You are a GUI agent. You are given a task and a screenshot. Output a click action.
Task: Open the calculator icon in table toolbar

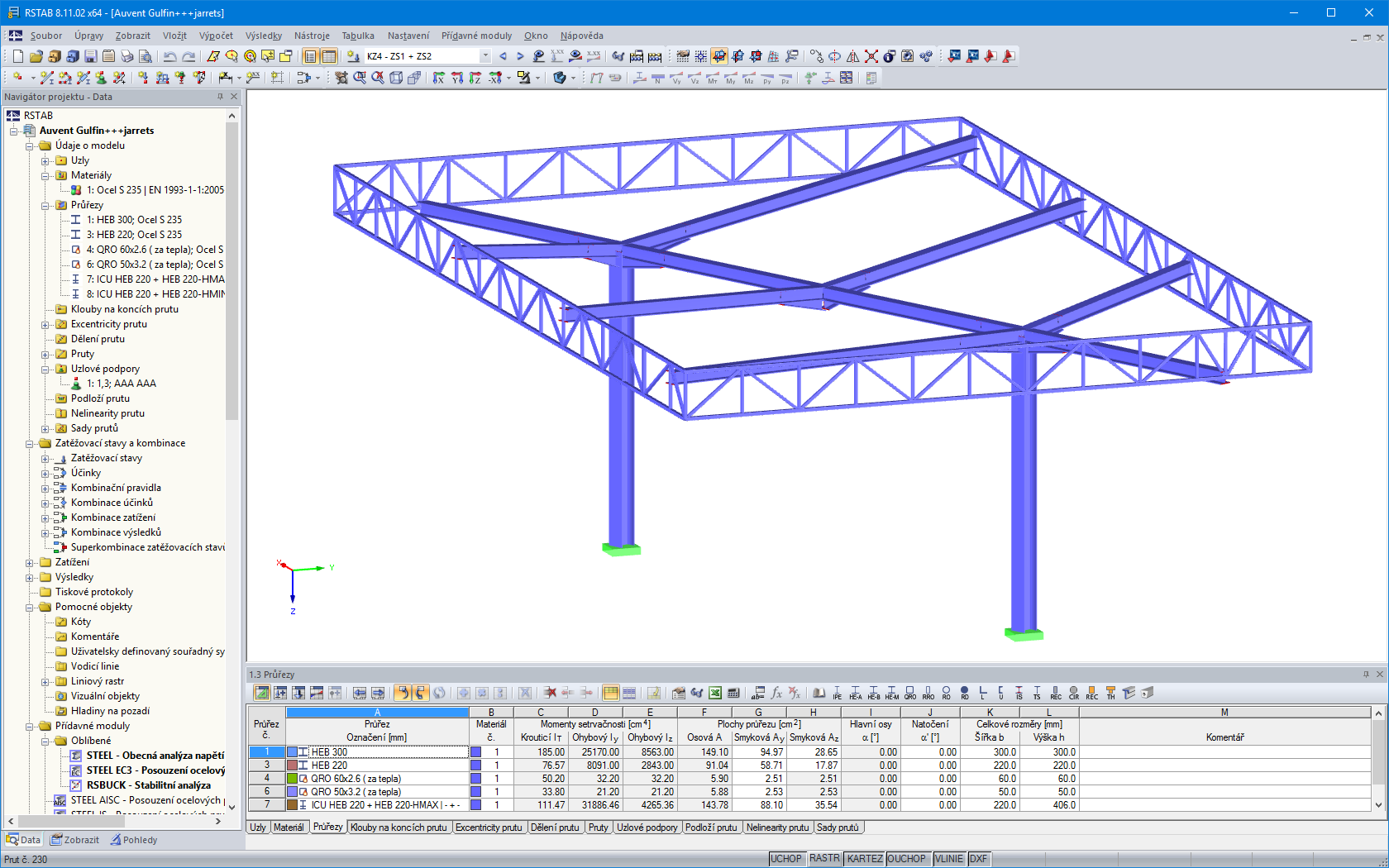pyautogui.click(x=733, y=693)
